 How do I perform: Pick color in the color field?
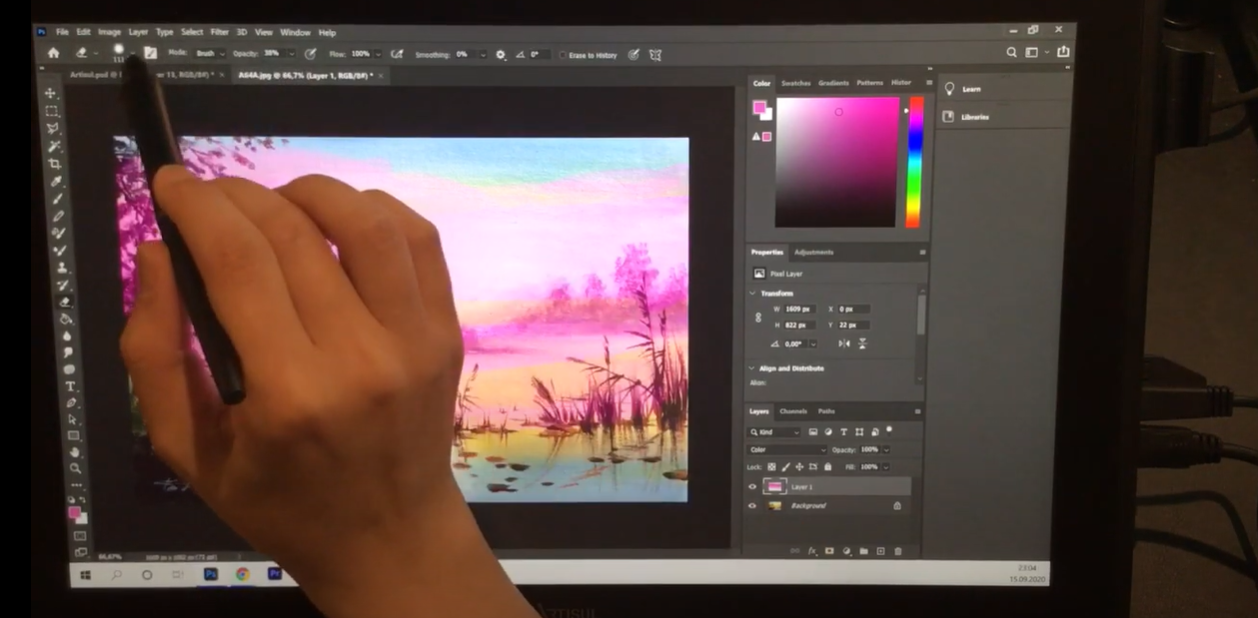837,162
